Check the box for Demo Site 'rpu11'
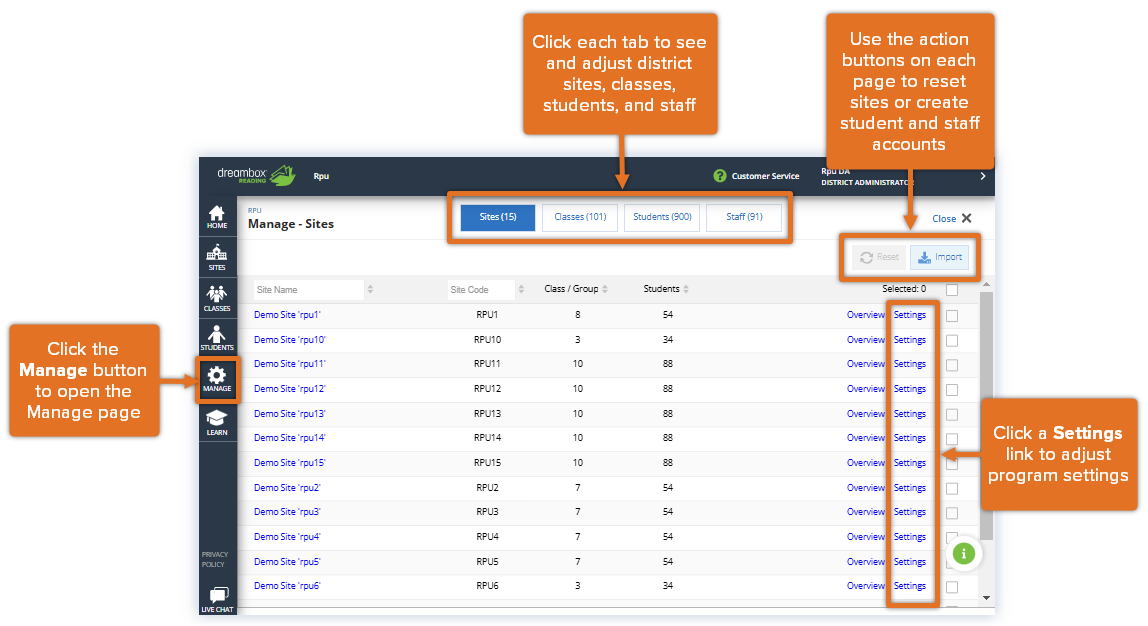The height and width of the screenshot is (626, 1148). pyautogui.click(x=952, y=365)
